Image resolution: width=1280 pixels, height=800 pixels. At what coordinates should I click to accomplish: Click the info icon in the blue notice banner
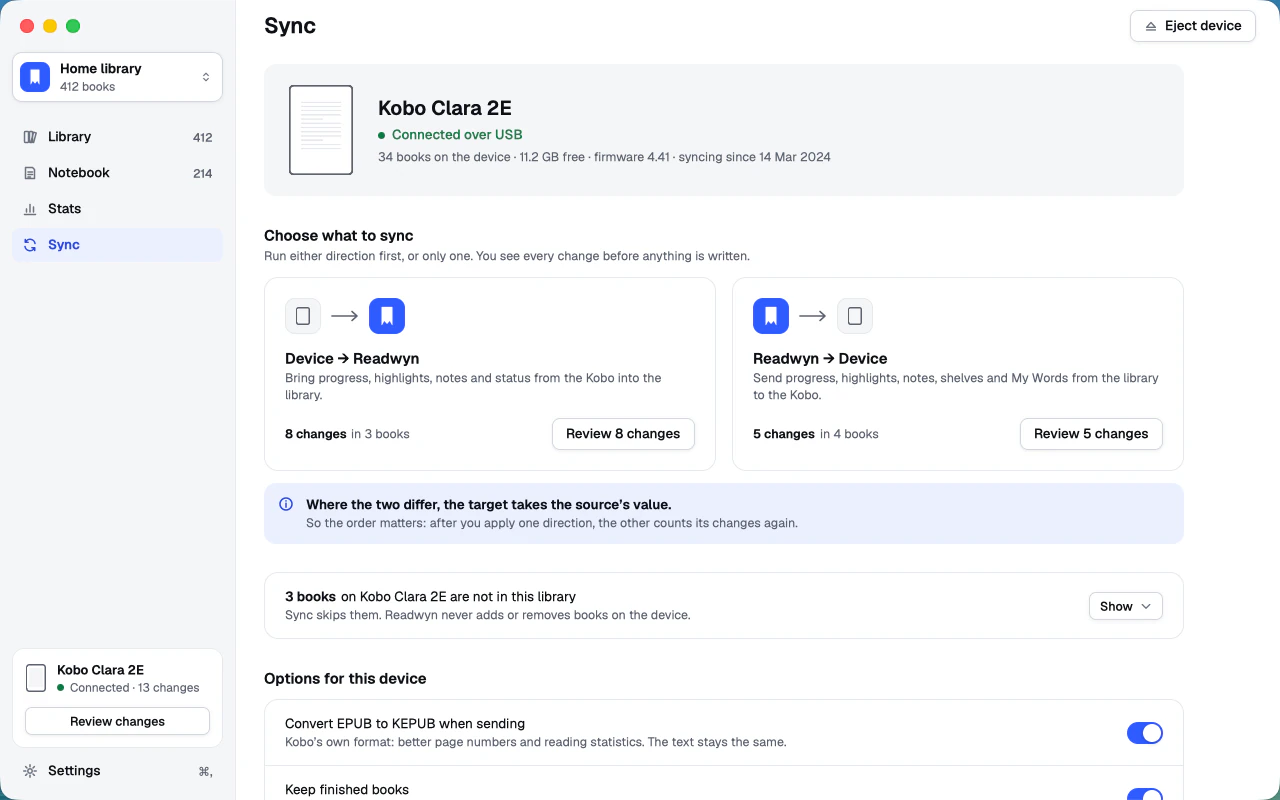coord(286,505)
